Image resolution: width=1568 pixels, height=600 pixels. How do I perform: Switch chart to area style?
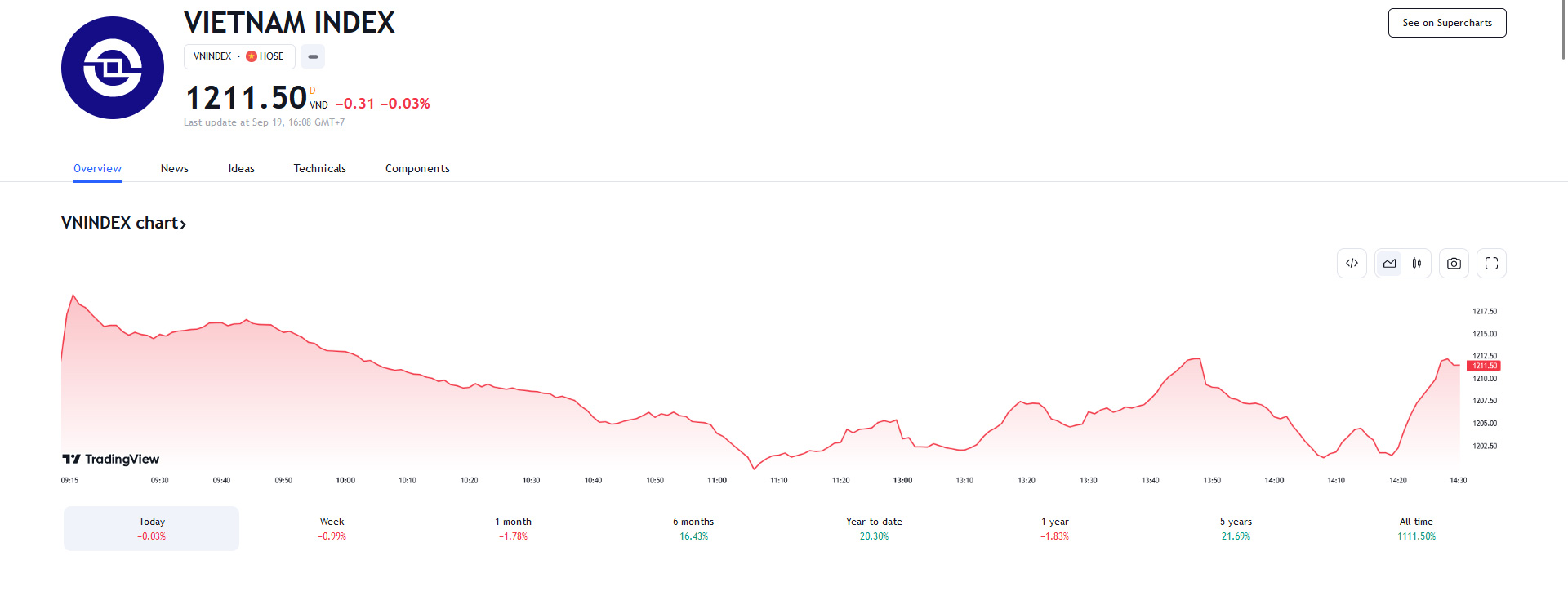pos(1389,264)
